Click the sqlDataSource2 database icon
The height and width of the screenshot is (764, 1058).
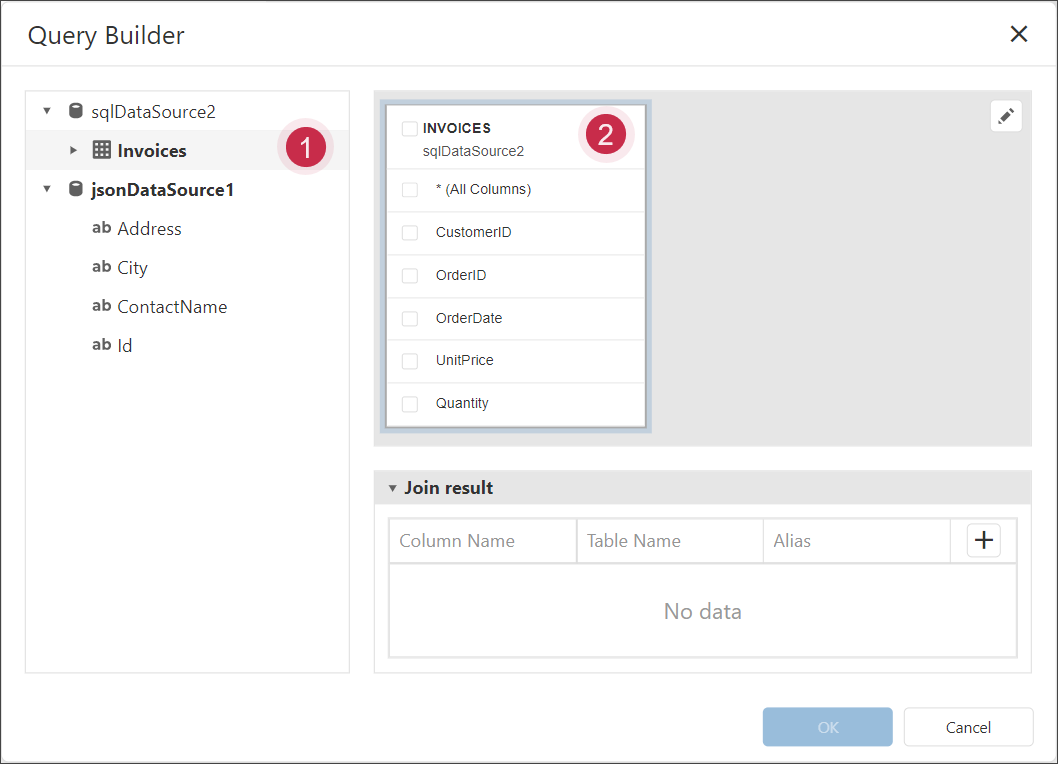coord(76,111)
